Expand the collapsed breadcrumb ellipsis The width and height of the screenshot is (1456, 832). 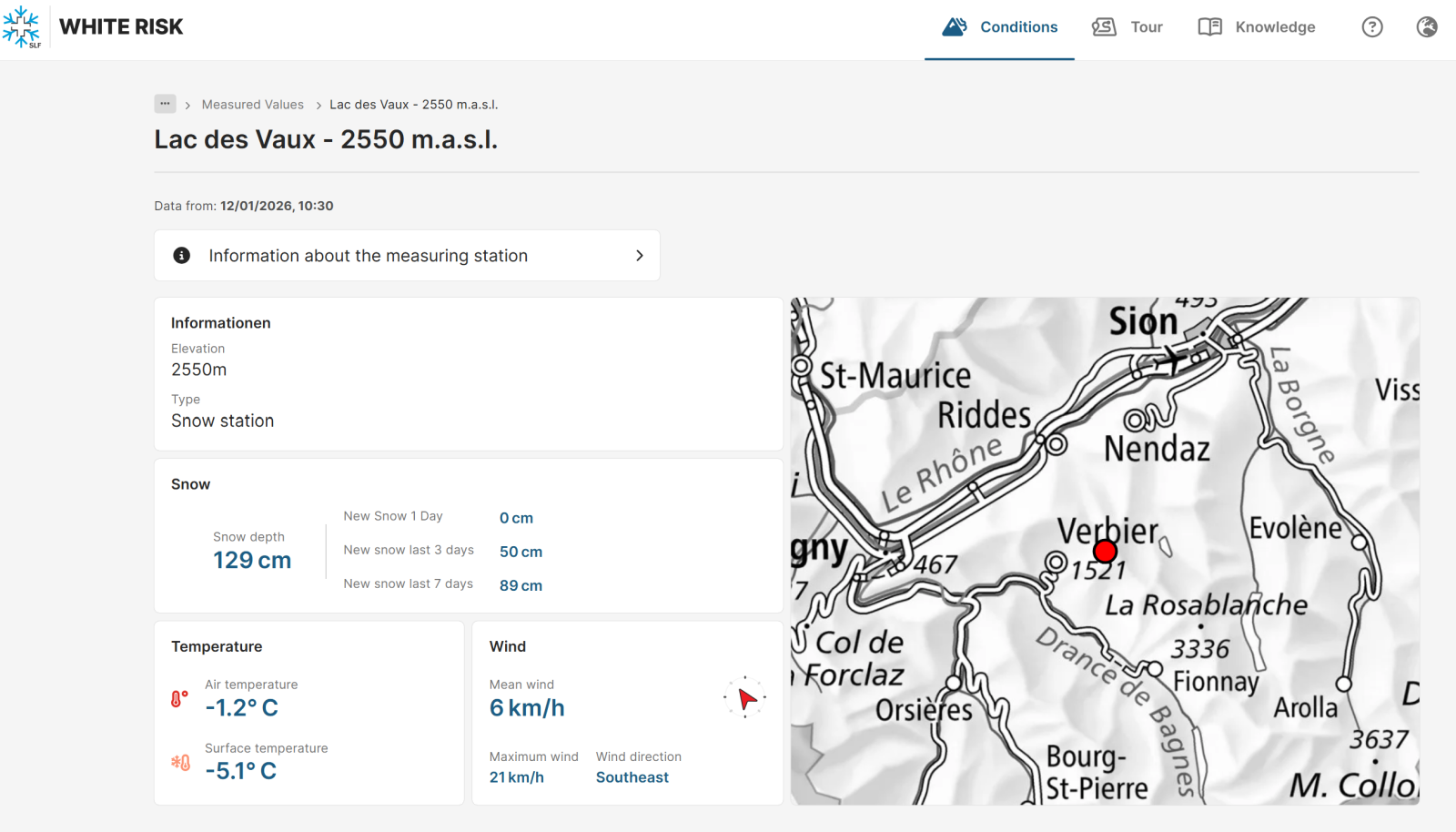coord(165,104)
